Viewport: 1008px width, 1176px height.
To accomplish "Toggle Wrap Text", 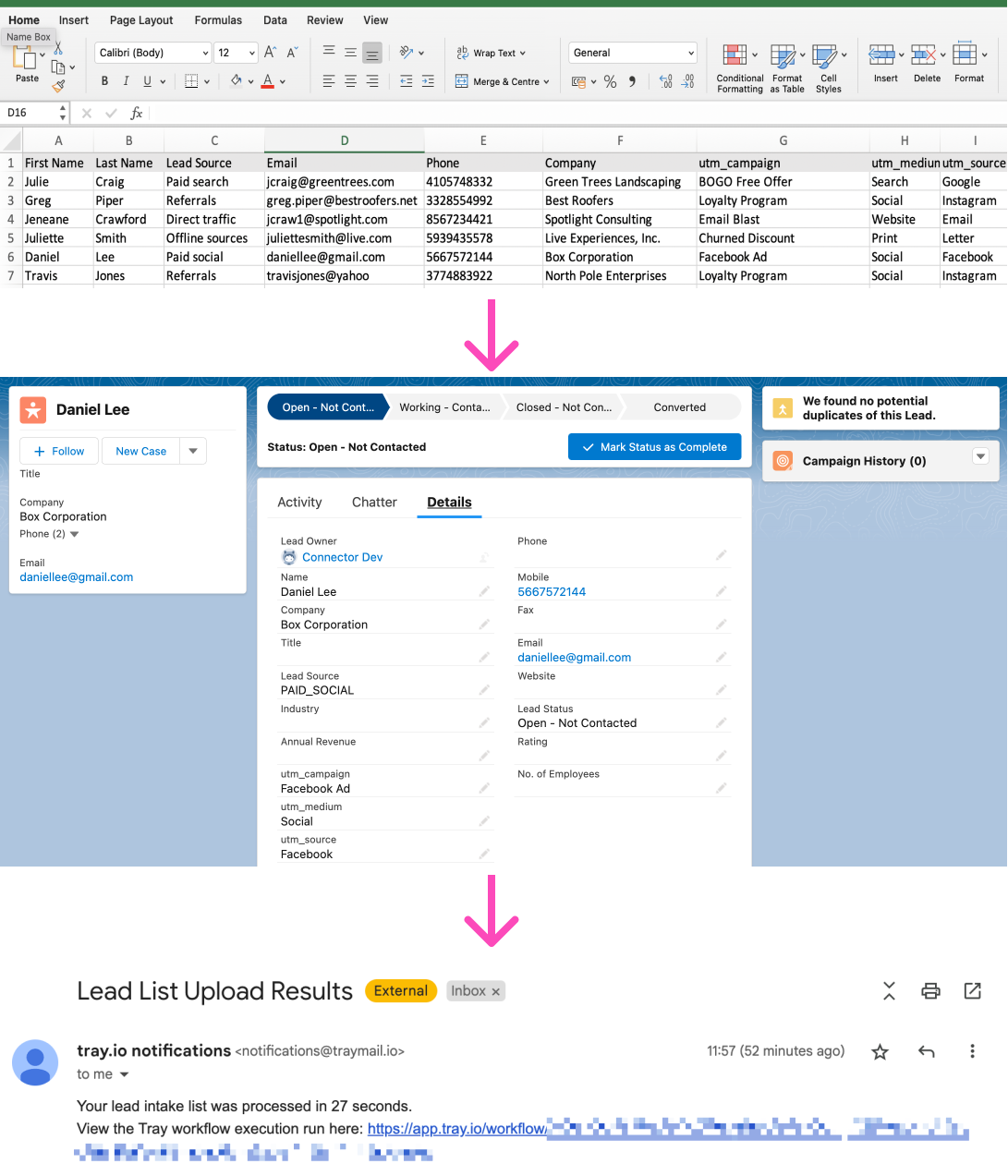I will [491, 53].
